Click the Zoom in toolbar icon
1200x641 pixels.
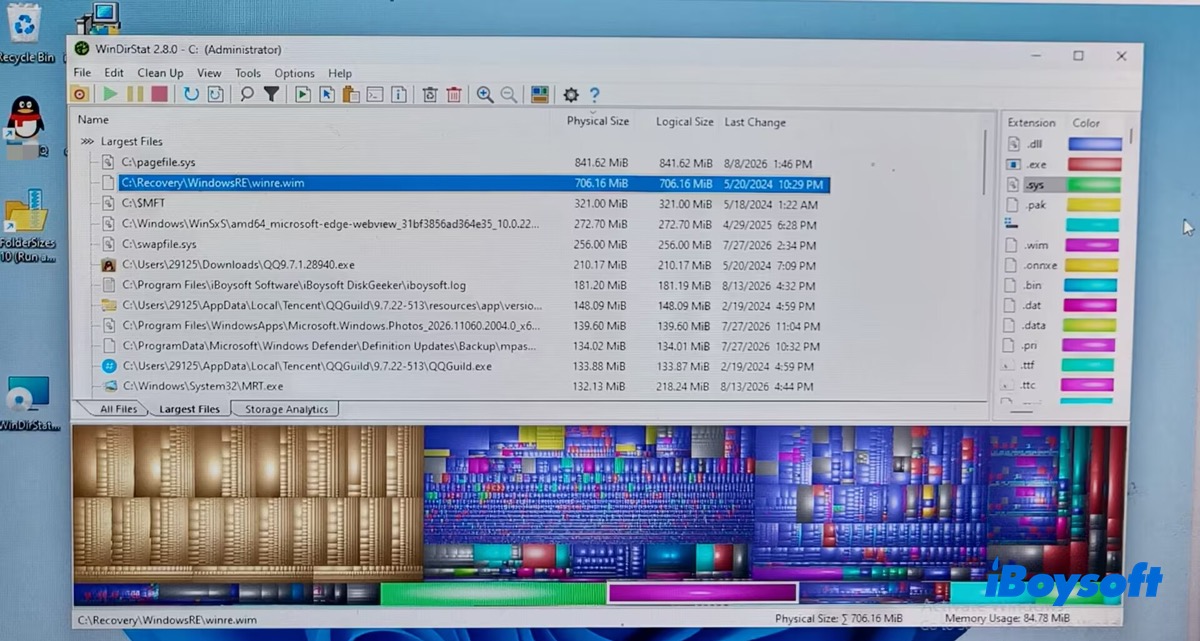485,94
